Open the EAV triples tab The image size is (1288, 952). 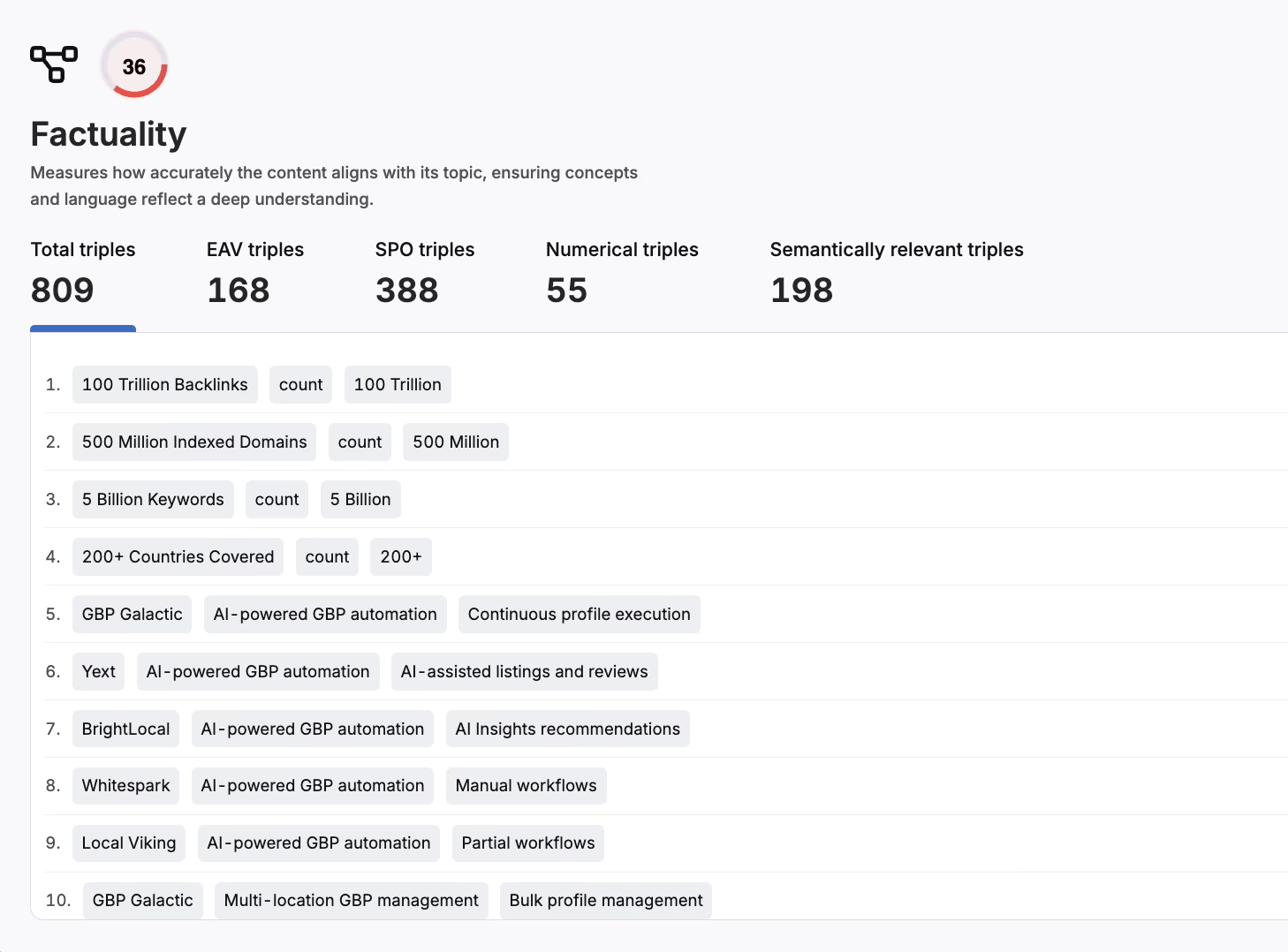click(255, 274)
